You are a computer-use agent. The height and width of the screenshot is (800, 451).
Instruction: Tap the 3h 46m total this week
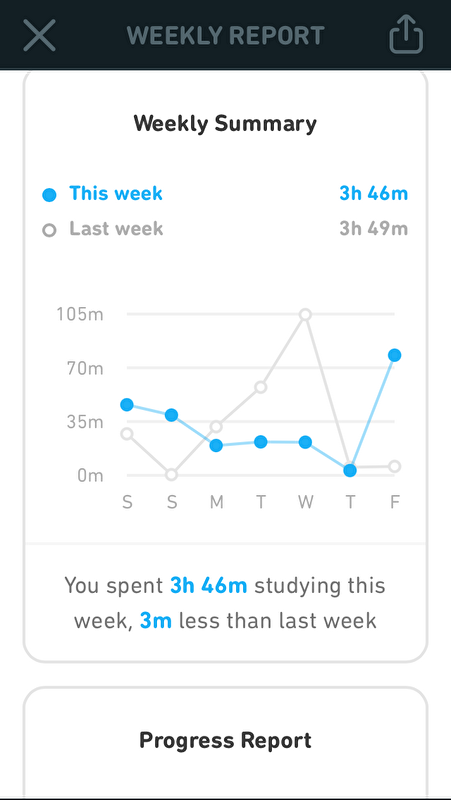(x=373, y=193)
